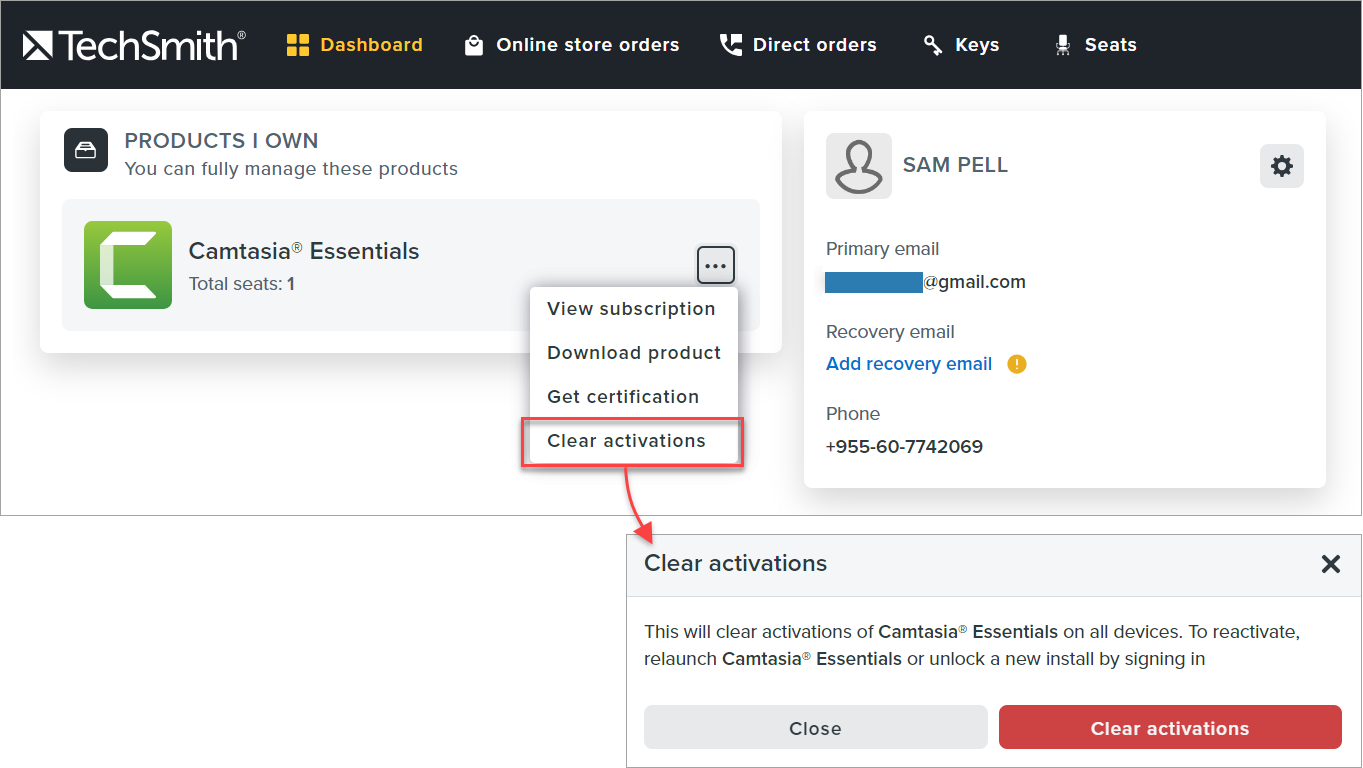1363x768 pixels.
Task: Select Get certification option
Action: point(623,397)
